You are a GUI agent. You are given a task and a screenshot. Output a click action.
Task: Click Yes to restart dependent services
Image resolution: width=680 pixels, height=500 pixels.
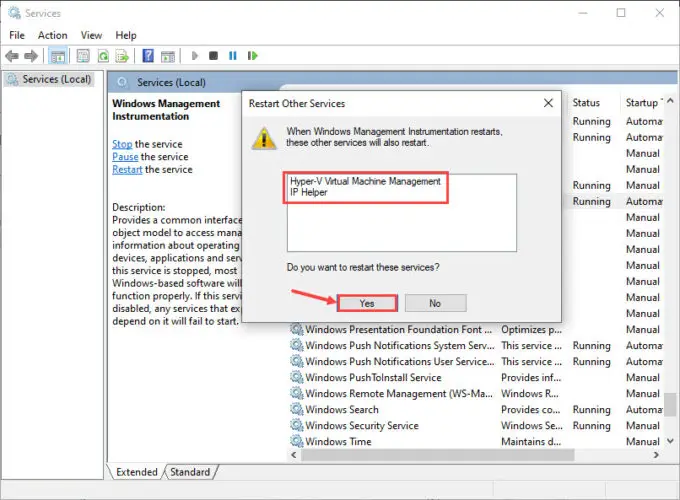point(367,303)
